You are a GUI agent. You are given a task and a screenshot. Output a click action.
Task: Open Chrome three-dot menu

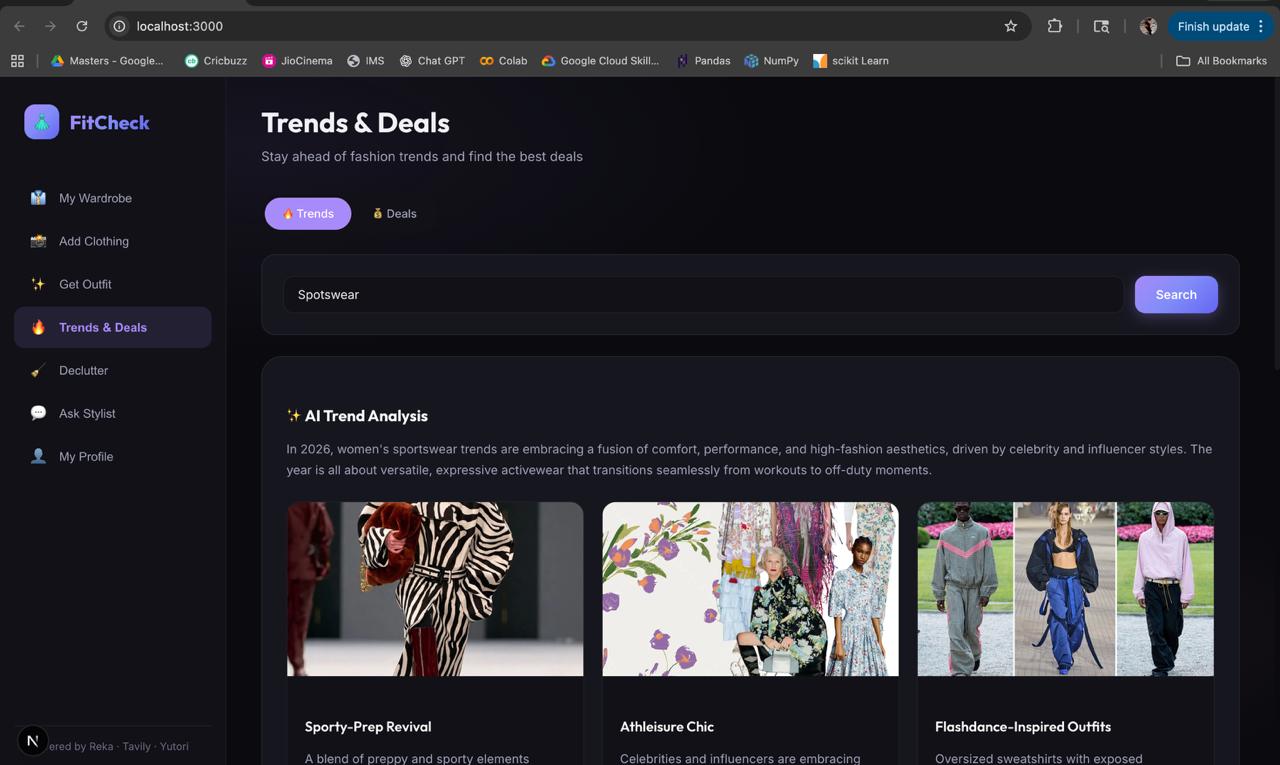click(x=1261, y=26)
